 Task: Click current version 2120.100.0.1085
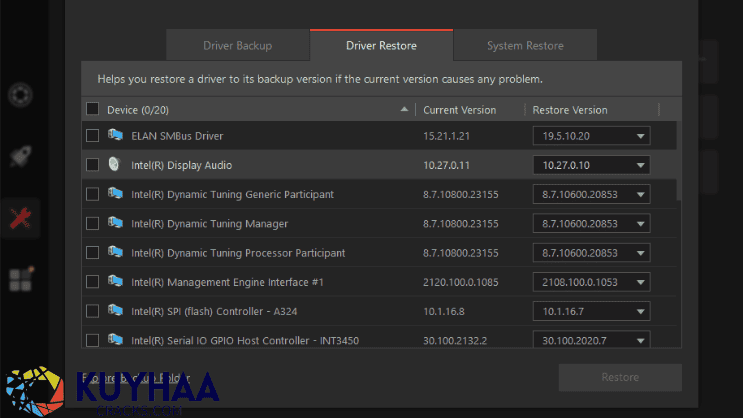(461, 282)
